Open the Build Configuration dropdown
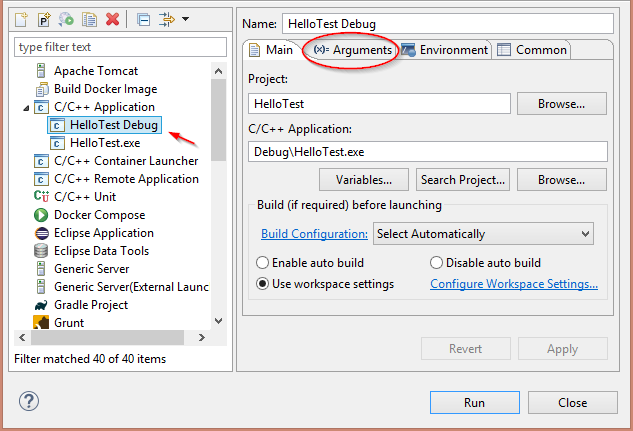 pyautogui.click(x=484, y=234)
